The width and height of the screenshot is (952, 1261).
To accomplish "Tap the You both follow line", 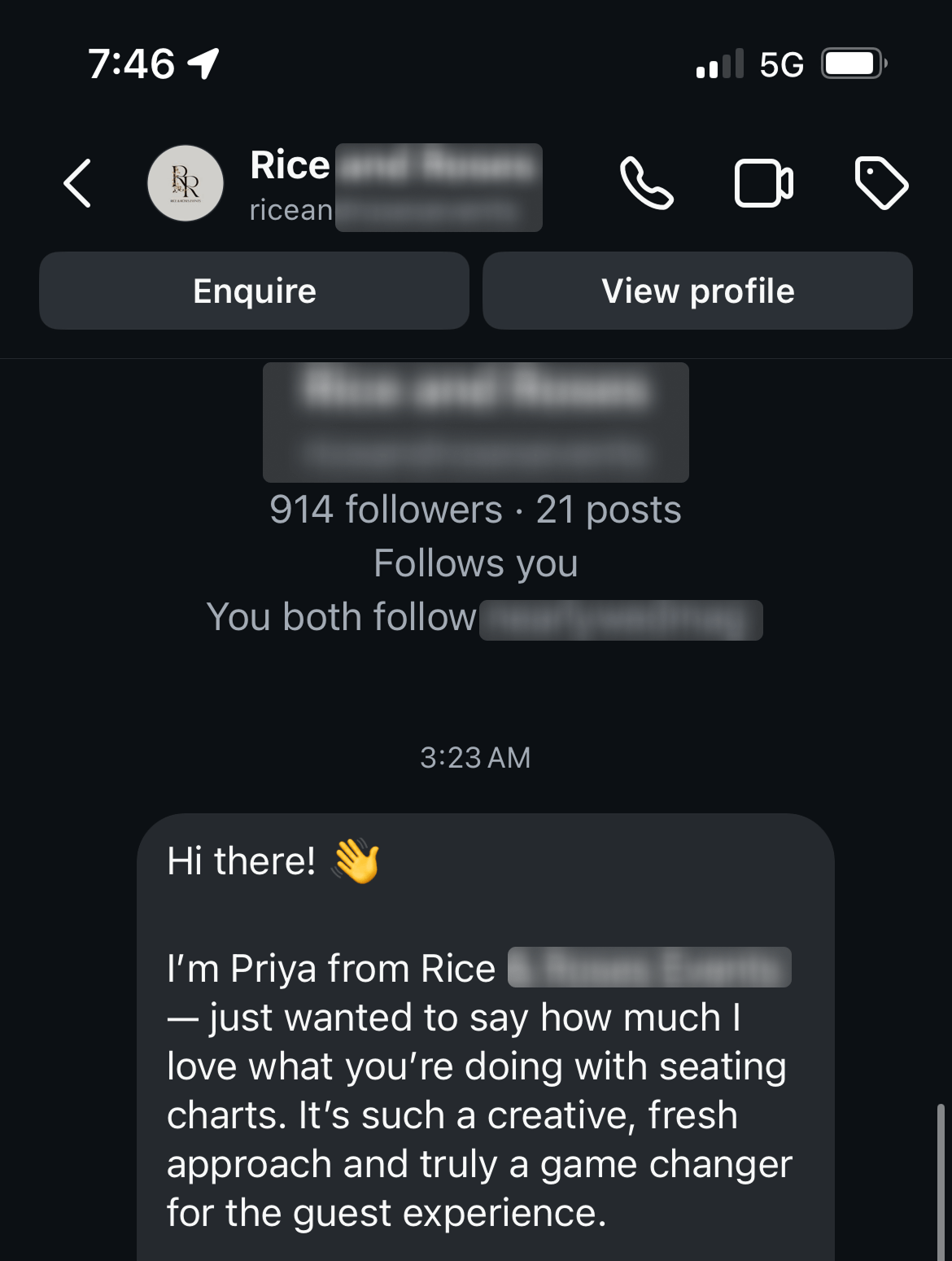I will [x=342, y=617].
